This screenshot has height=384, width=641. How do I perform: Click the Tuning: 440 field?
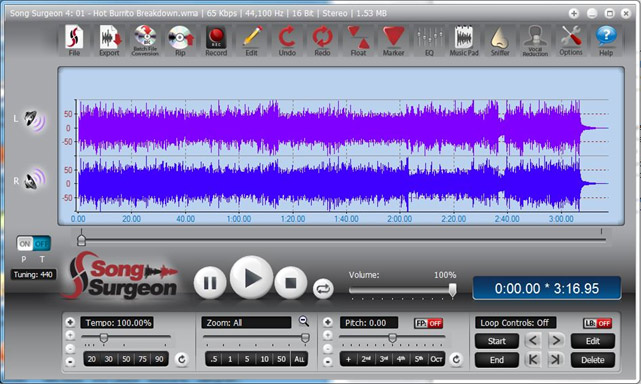click(33, 275)
